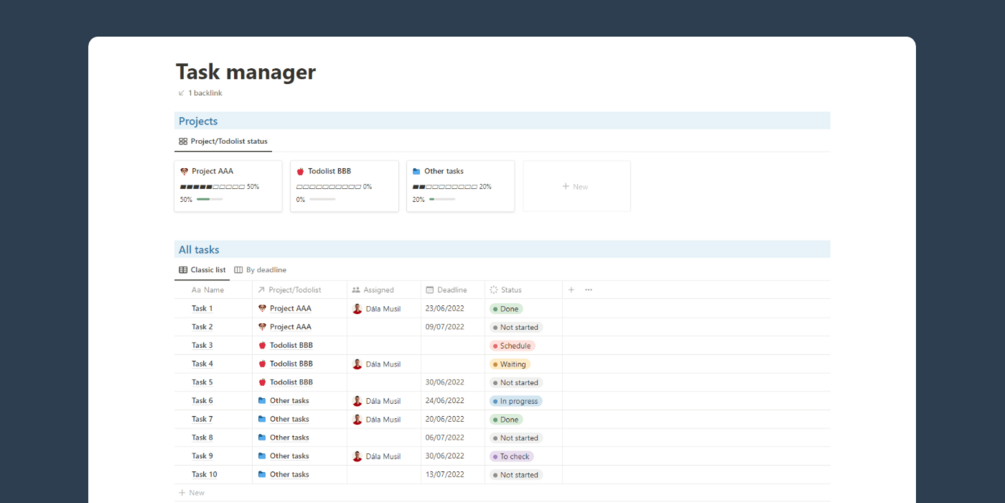Click deadline 24/06/2022 of Task 6

coord(445,401)
